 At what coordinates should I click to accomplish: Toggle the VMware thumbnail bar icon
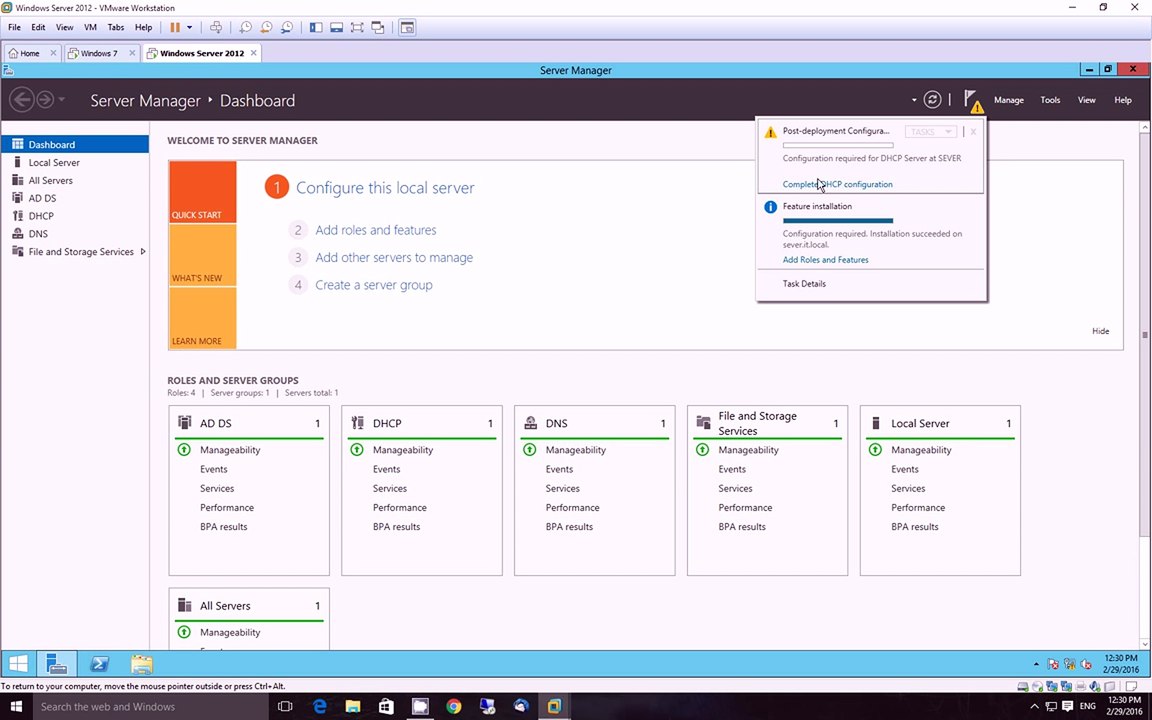click(336, 27)
